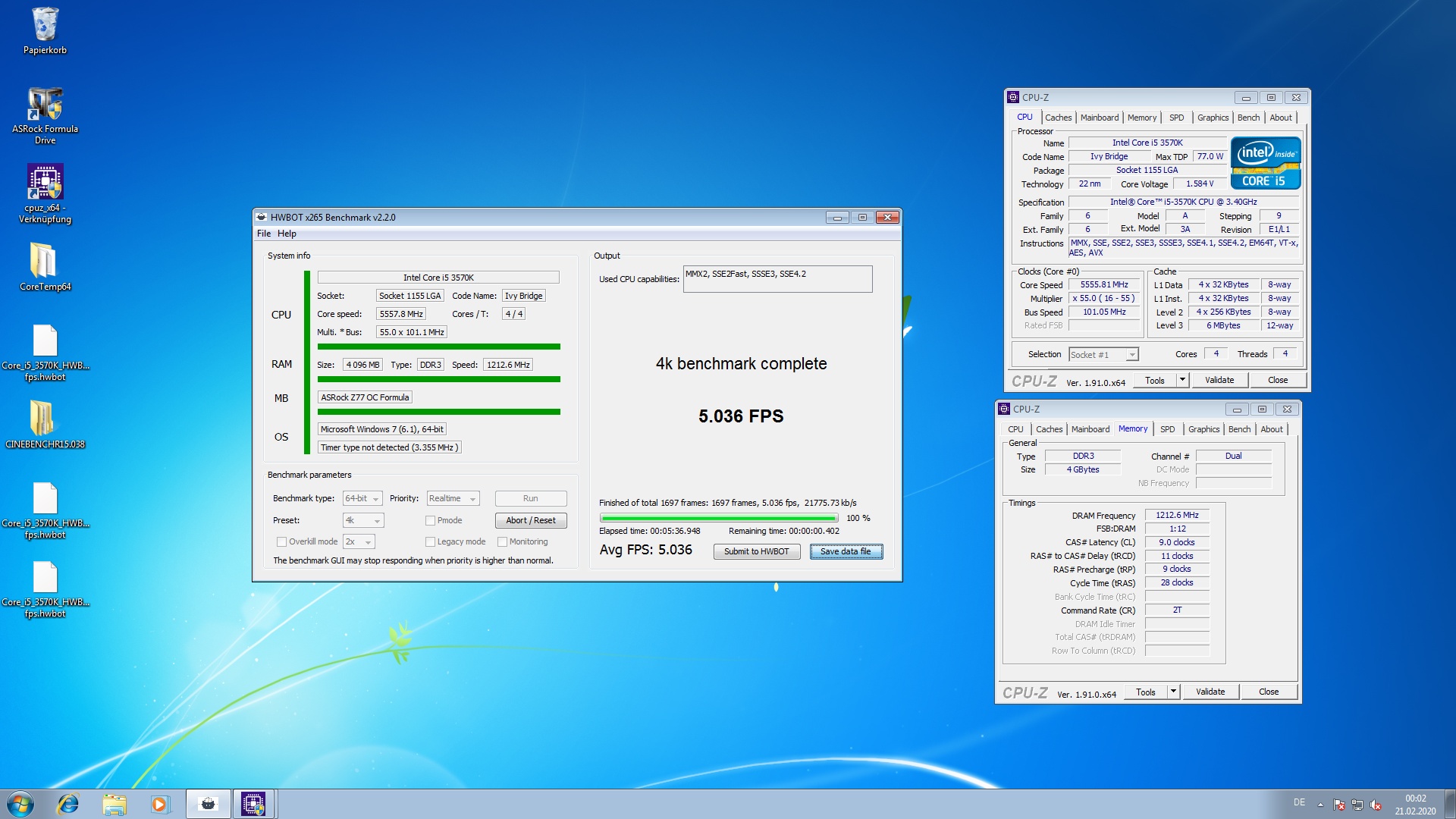The height and width of the screenshot is (819, 1456).
Task: Click Submit to HWBOT button
Action: [757, 551]
